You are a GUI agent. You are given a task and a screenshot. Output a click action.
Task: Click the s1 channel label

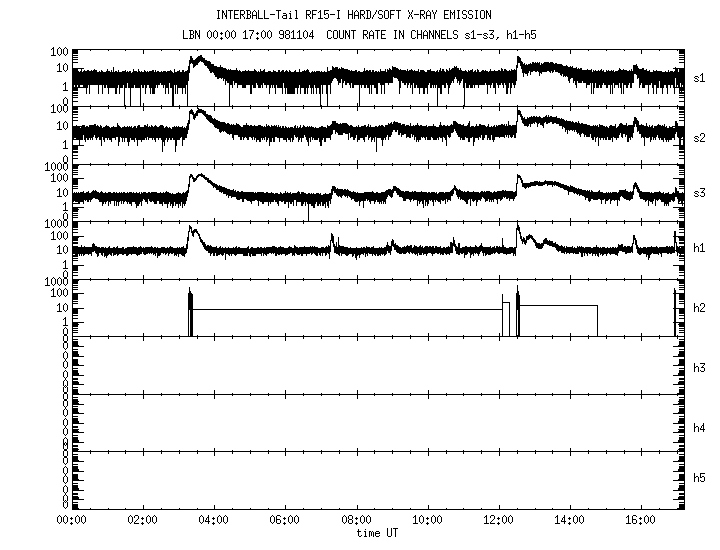tap(700, 77)
